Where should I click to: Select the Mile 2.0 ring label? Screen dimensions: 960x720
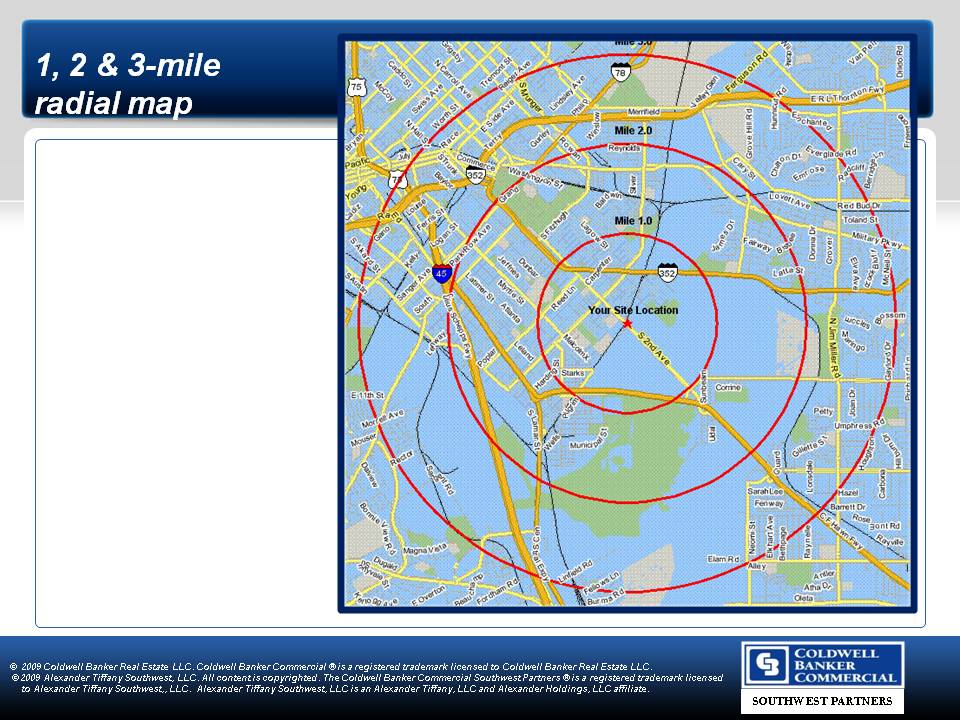coord(633,131)
